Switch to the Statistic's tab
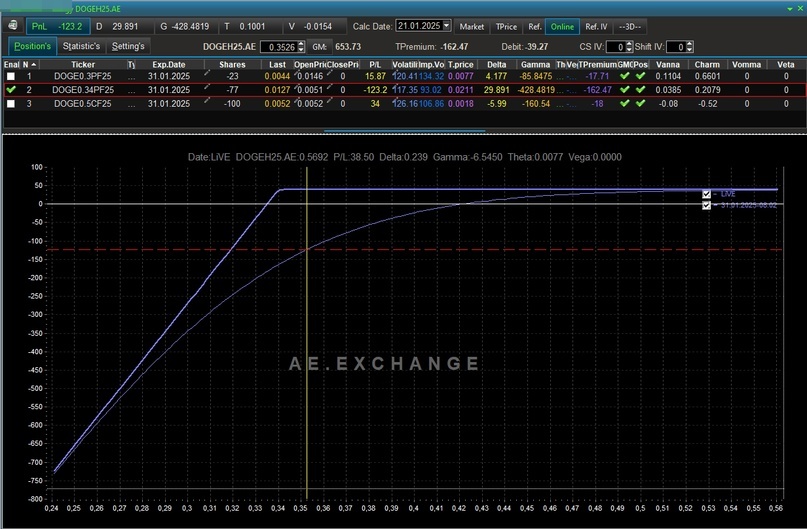Viewport: 807px width, 529px height. click(x=81, y=46)
